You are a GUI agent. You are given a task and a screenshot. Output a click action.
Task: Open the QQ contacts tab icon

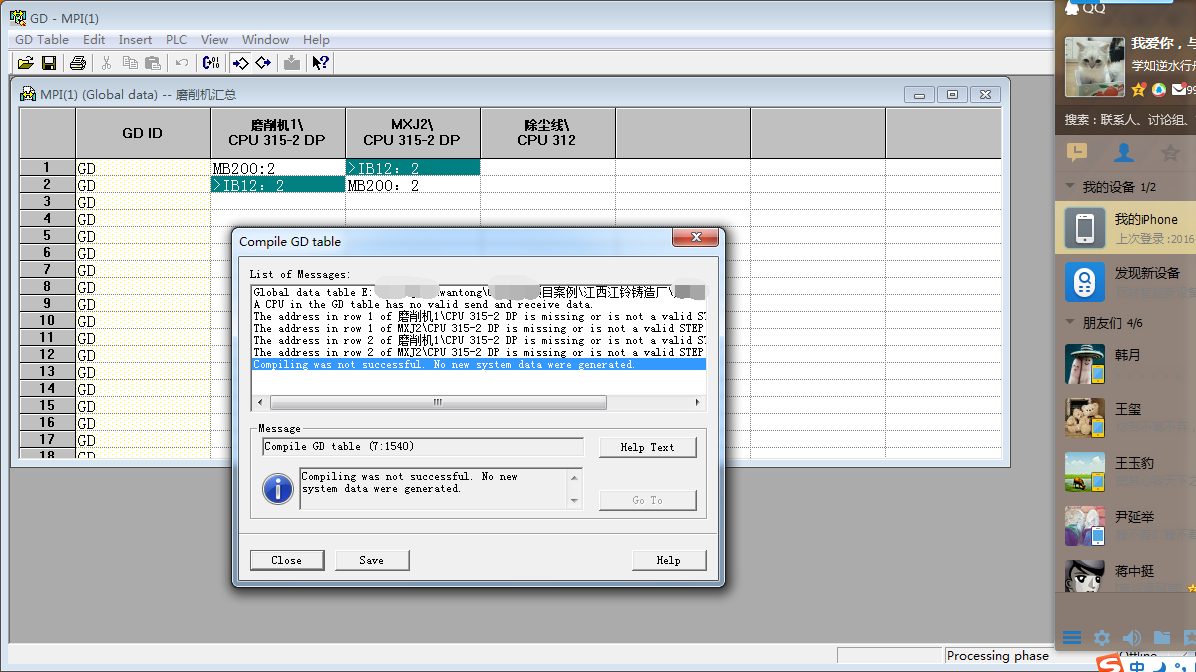point(1124,153)
